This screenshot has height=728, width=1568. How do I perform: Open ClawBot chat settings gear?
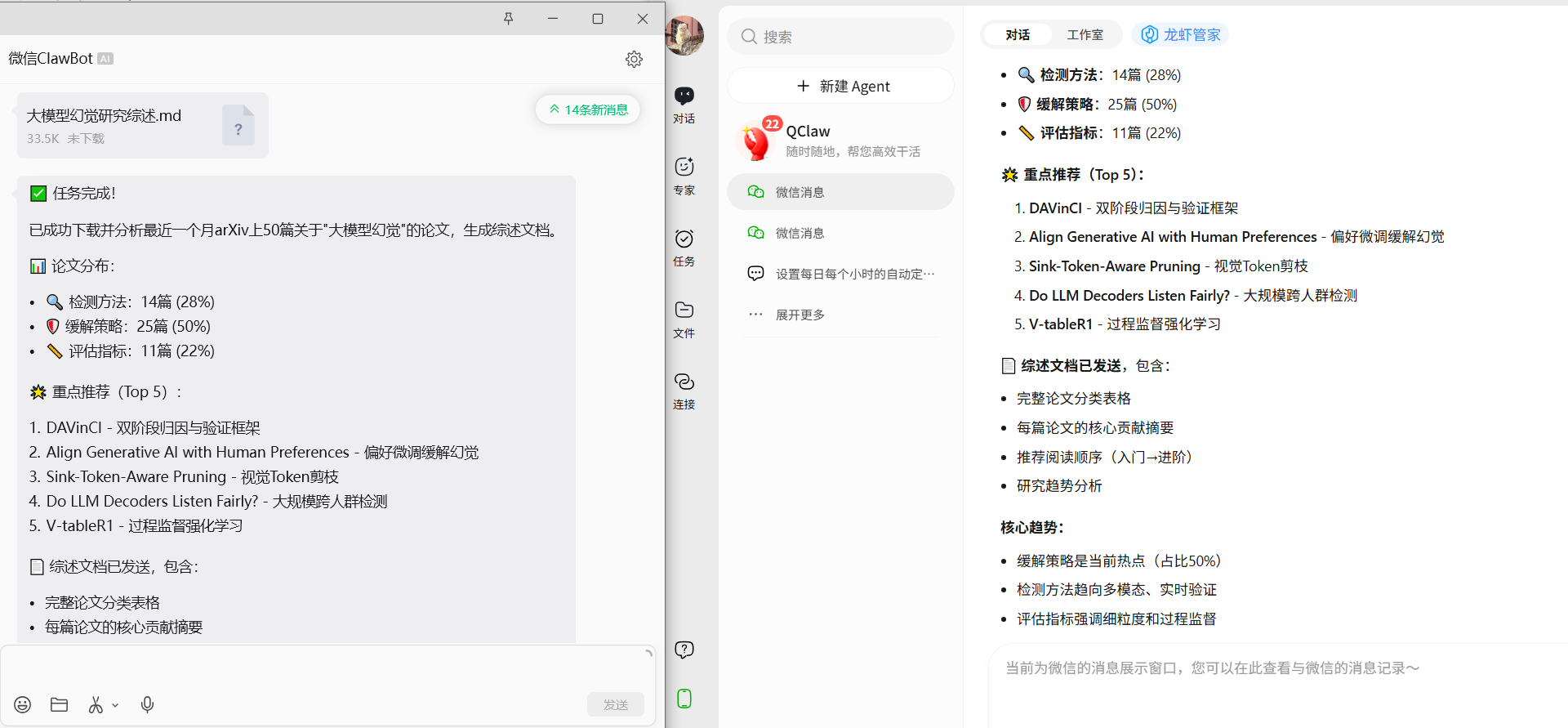point(634,59)
